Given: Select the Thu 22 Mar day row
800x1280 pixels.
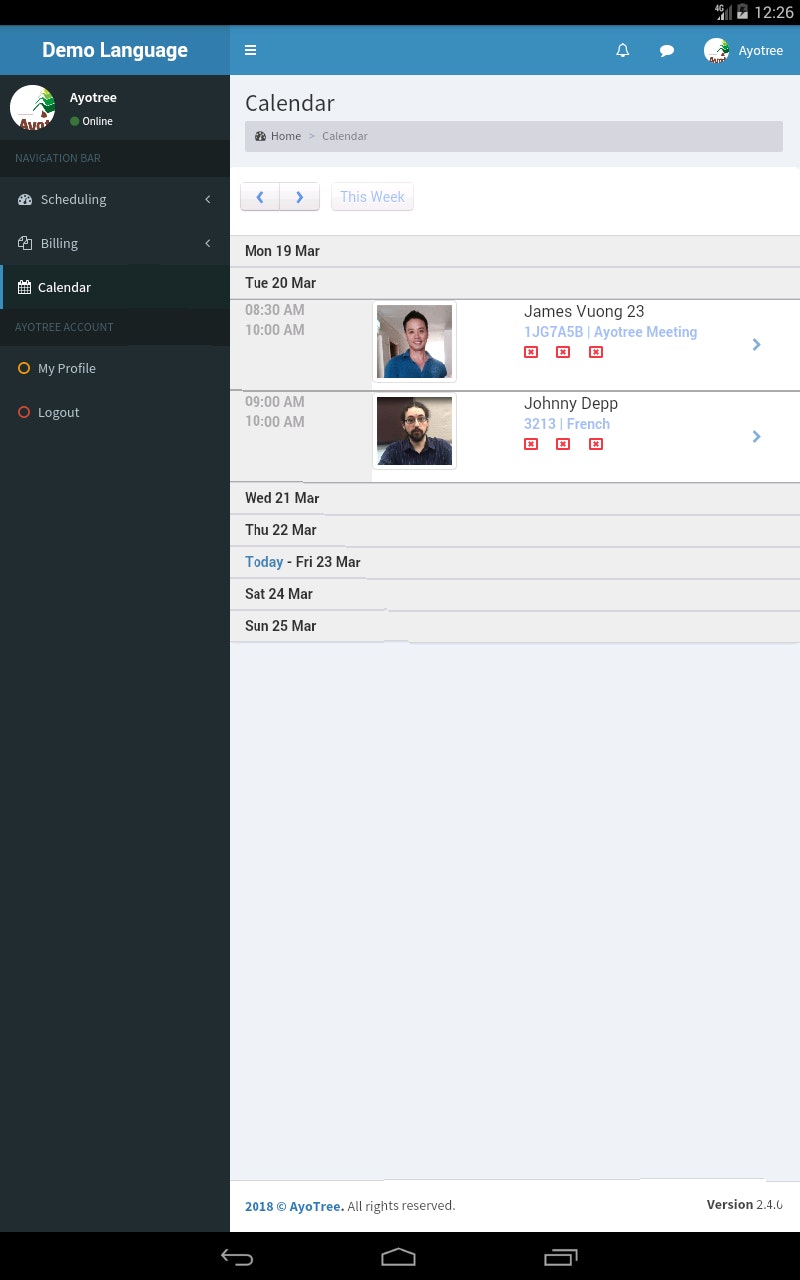Looking at the screenshot, I should coord(515,530).
